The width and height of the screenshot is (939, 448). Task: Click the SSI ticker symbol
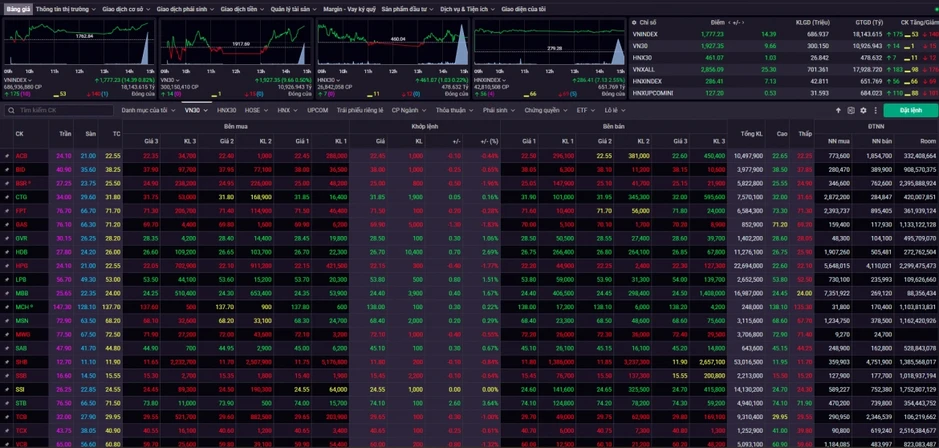coord(20,389)
